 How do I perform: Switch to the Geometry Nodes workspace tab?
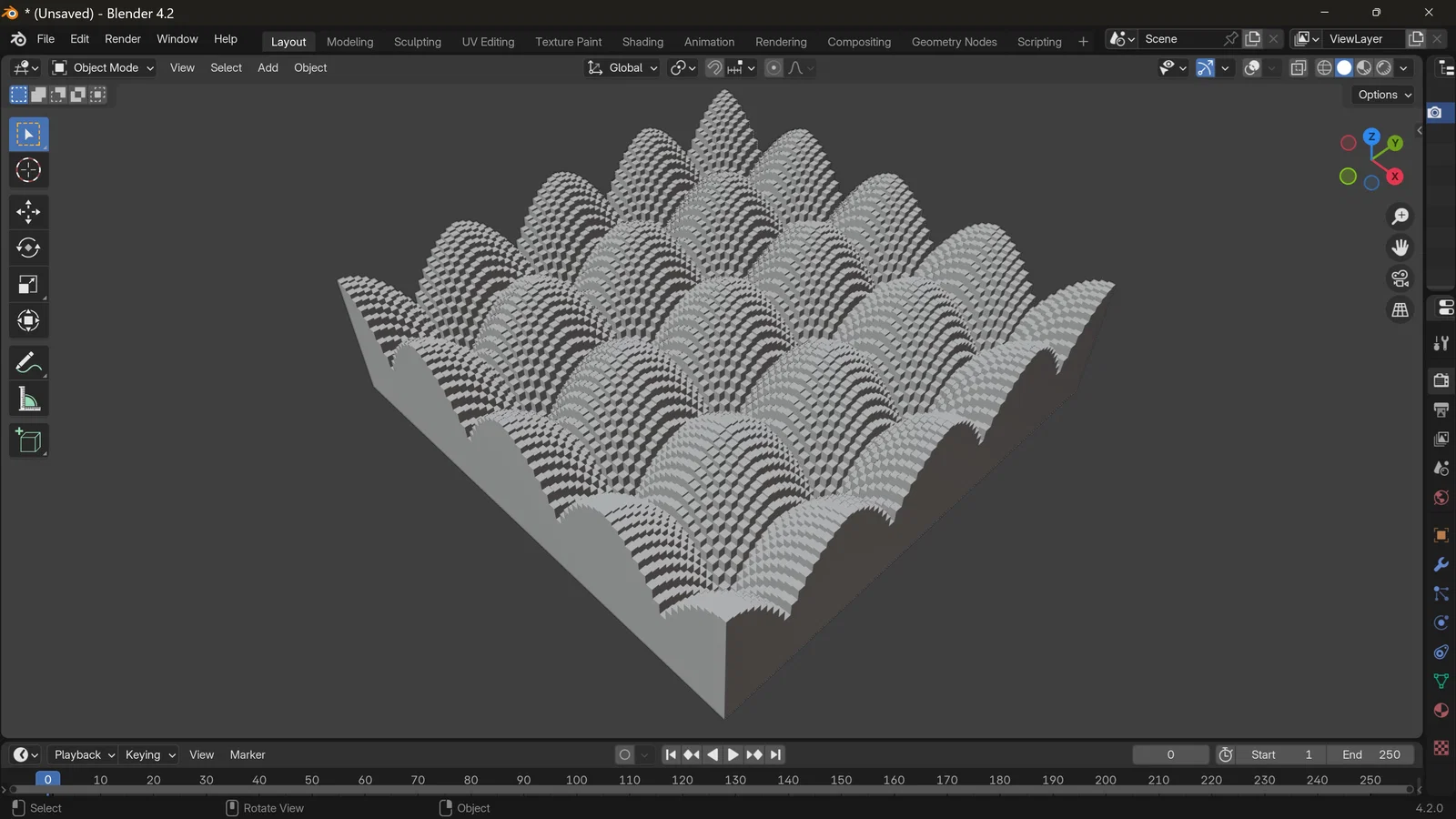954,42
